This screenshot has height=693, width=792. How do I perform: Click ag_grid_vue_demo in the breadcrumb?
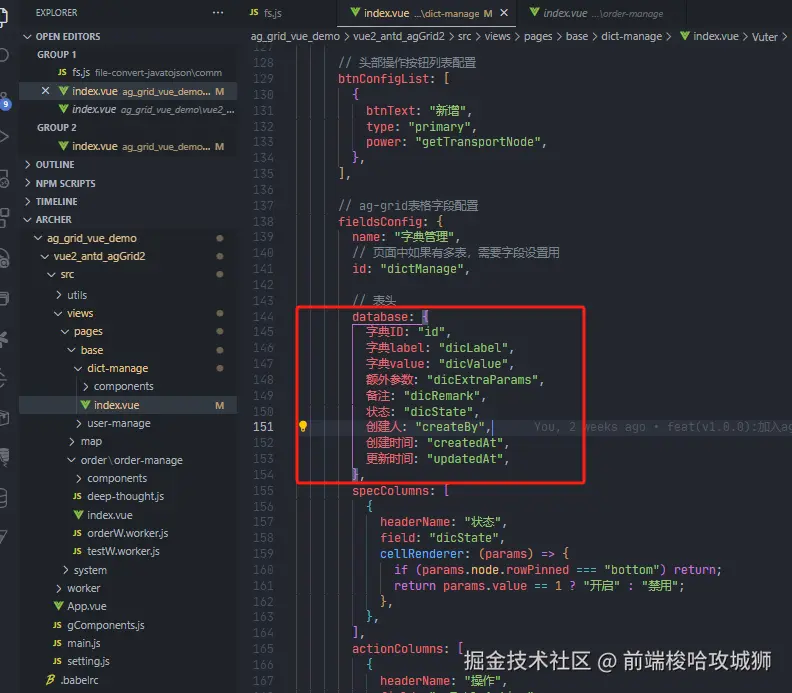coord(295,36)
